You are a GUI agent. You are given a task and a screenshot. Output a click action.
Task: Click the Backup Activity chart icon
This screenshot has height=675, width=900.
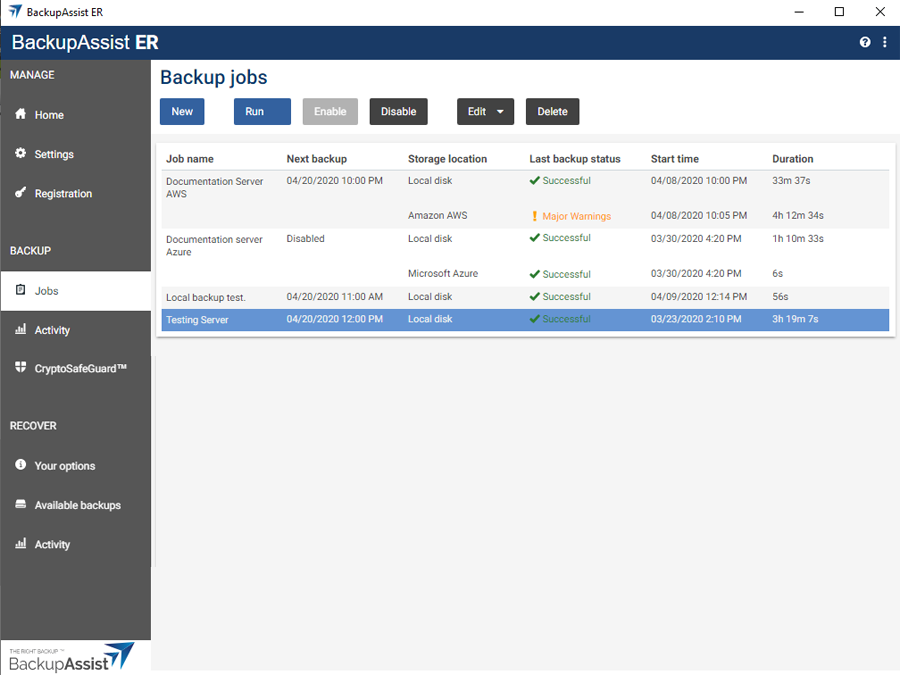click(21, 329)
